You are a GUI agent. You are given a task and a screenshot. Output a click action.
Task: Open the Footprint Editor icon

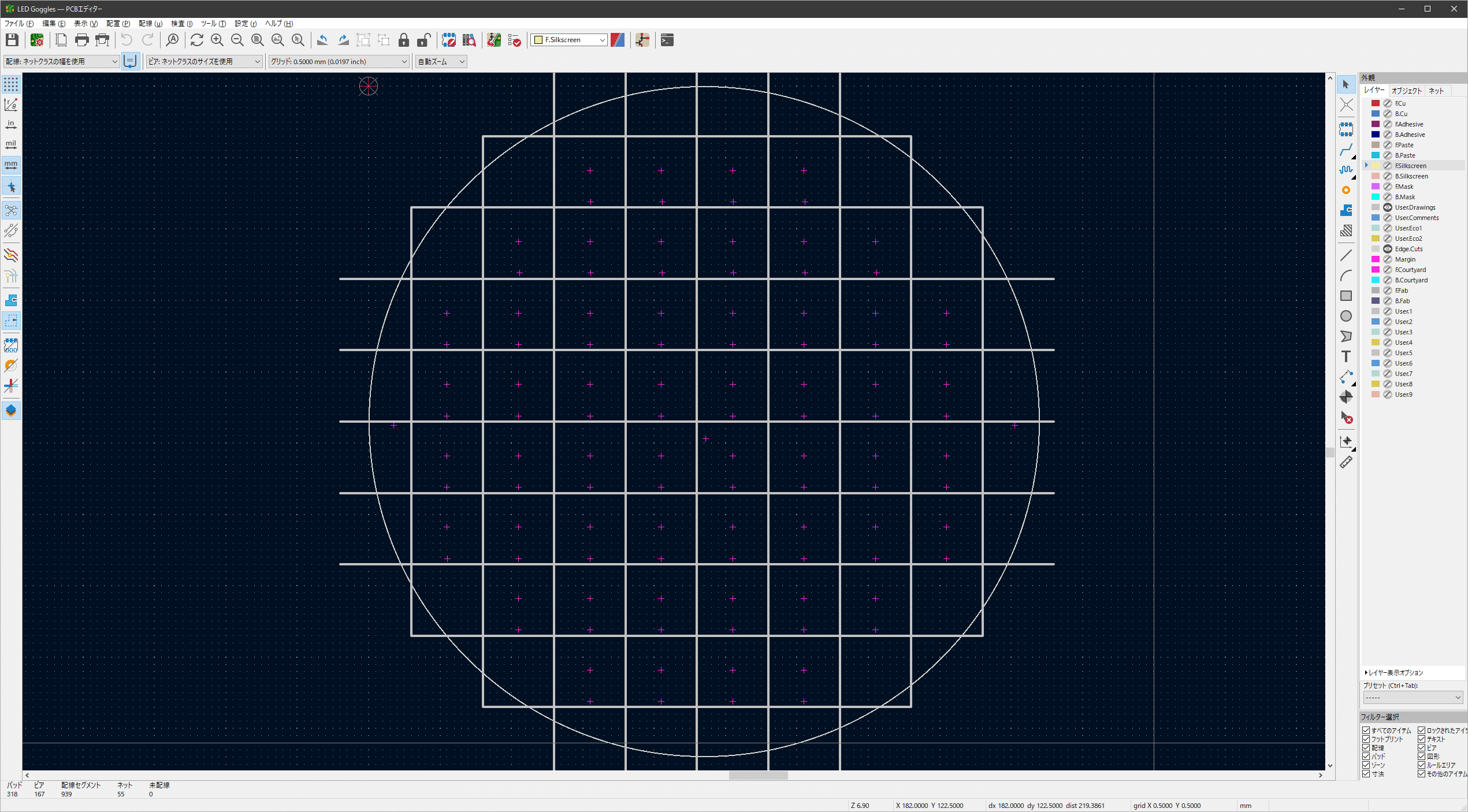[449, 40]
